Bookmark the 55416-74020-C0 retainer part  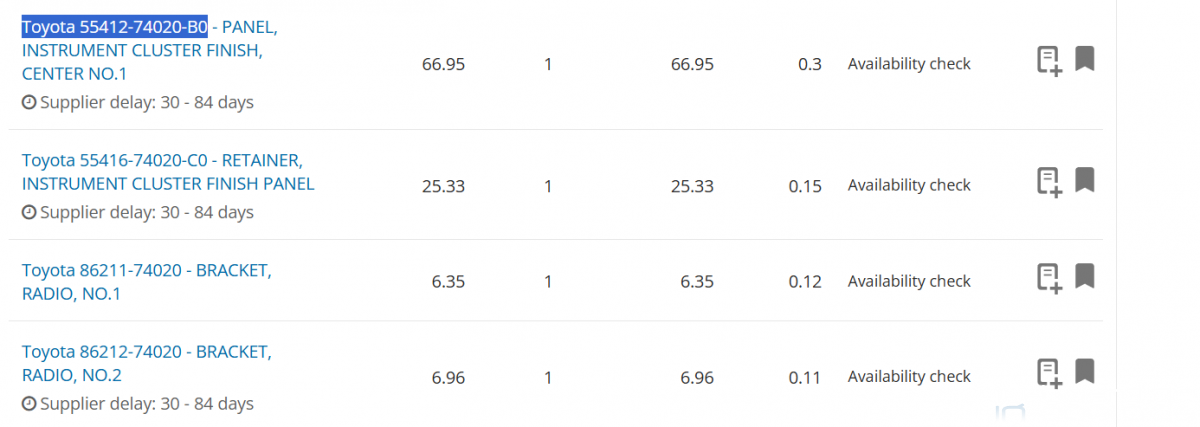1085,180
